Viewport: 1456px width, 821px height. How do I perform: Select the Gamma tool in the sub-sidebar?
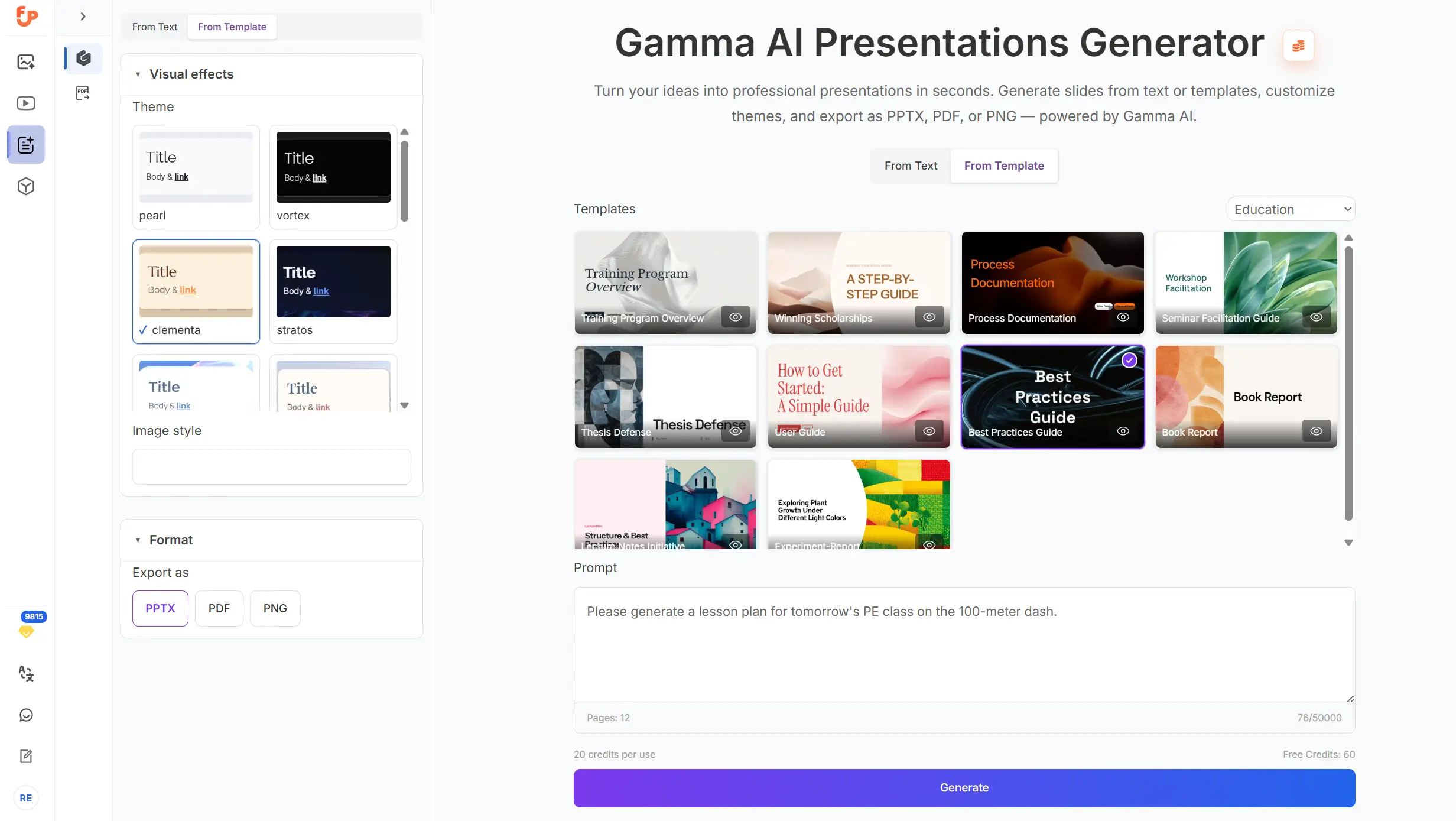(83, 58)
